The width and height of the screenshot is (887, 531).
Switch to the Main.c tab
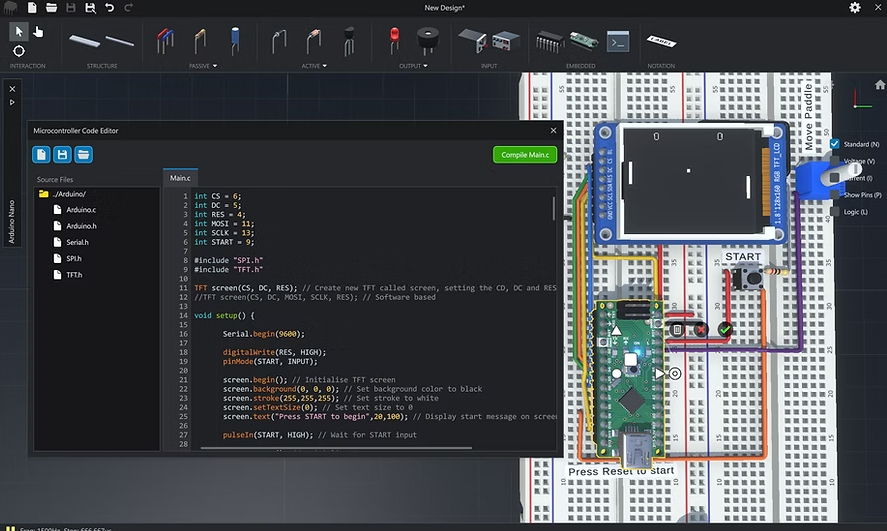coord(180,178)
